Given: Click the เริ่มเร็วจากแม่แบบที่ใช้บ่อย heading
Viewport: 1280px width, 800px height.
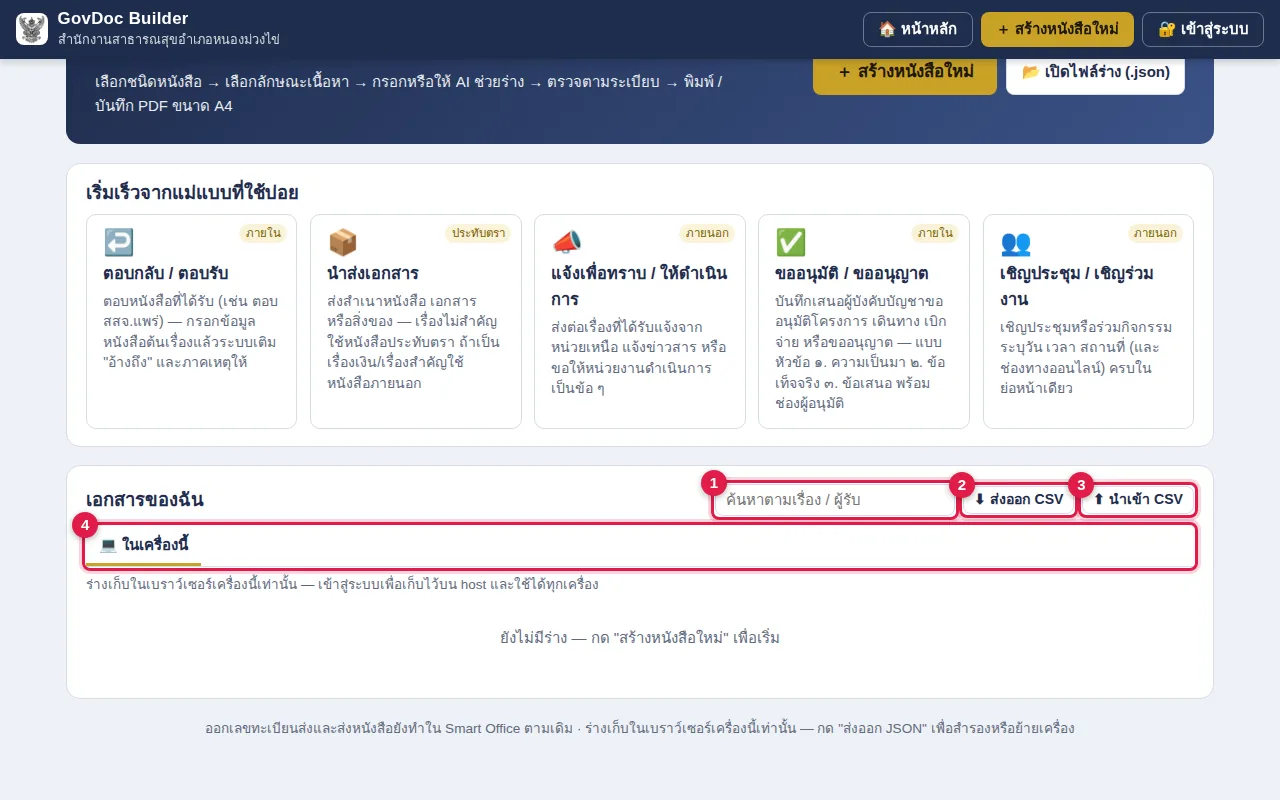Looking at the screenshot, I should [192, 192].
